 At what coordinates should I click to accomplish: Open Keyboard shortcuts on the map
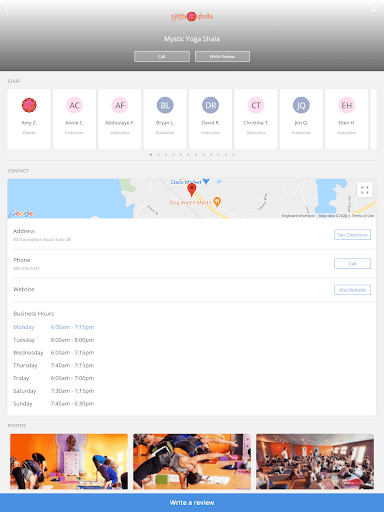click(298, 216)
